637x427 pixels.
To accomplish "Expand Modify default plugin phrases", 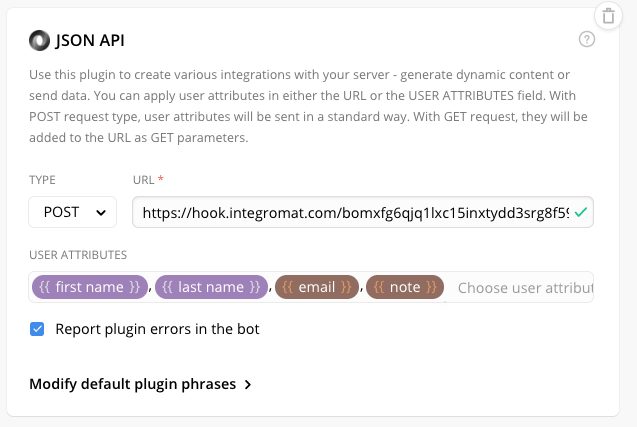I will [x=141, y=384].
